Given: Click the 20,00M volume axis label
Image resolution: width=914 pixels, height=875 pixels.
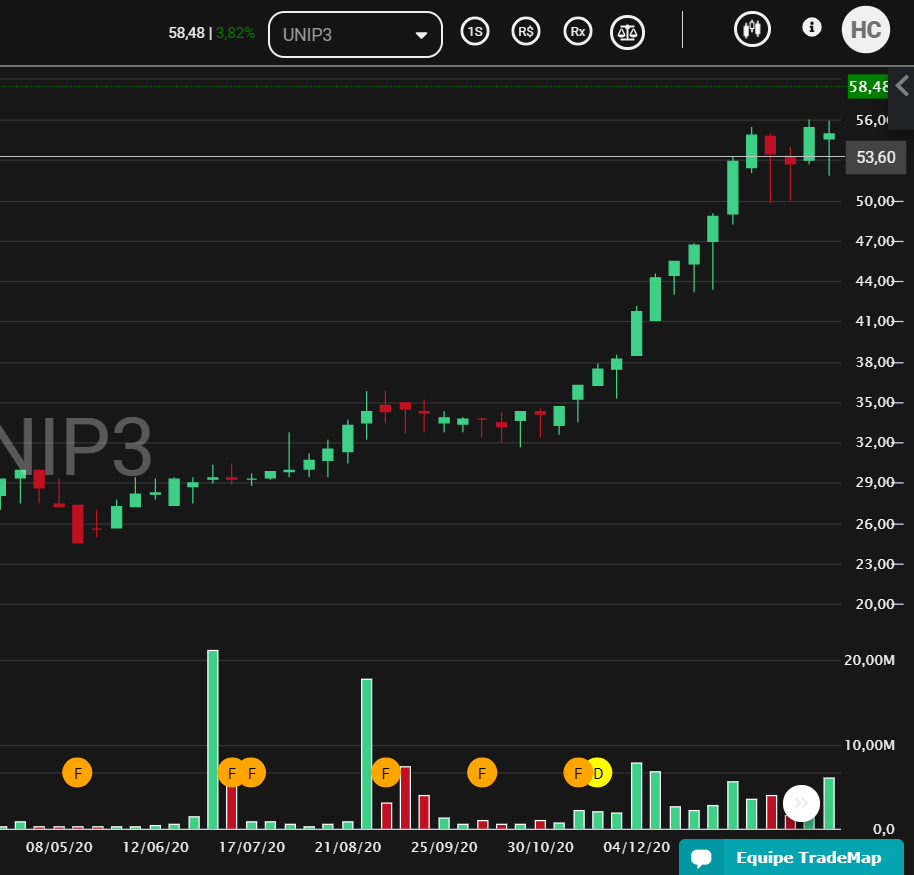Looking at the screenshot, I should pyautogui.click(x=869, y=660).
